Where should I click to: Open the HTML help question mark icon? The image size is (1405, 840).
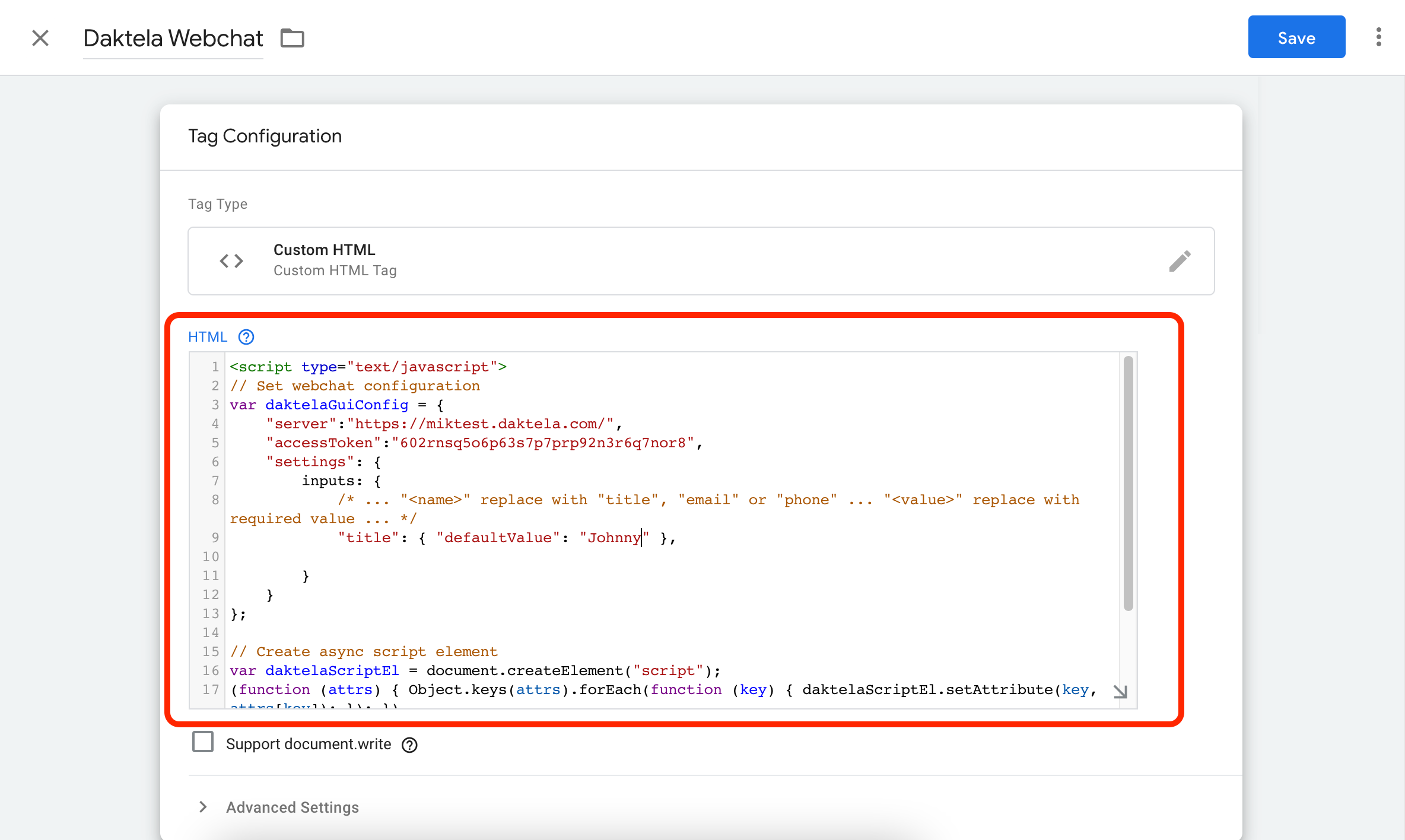point(246,337)
